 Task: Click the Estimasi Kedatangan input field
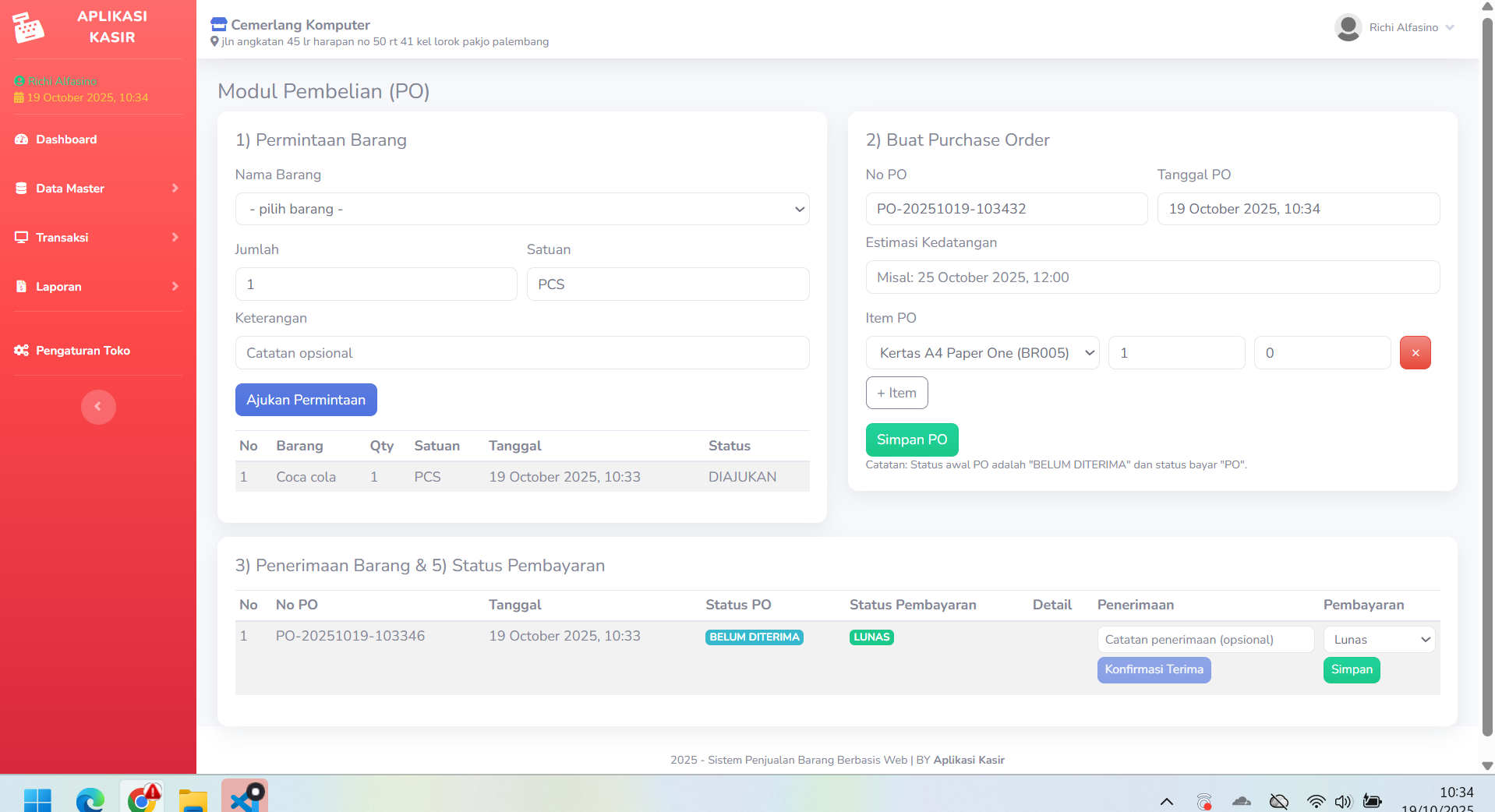tap(1152, 277)
